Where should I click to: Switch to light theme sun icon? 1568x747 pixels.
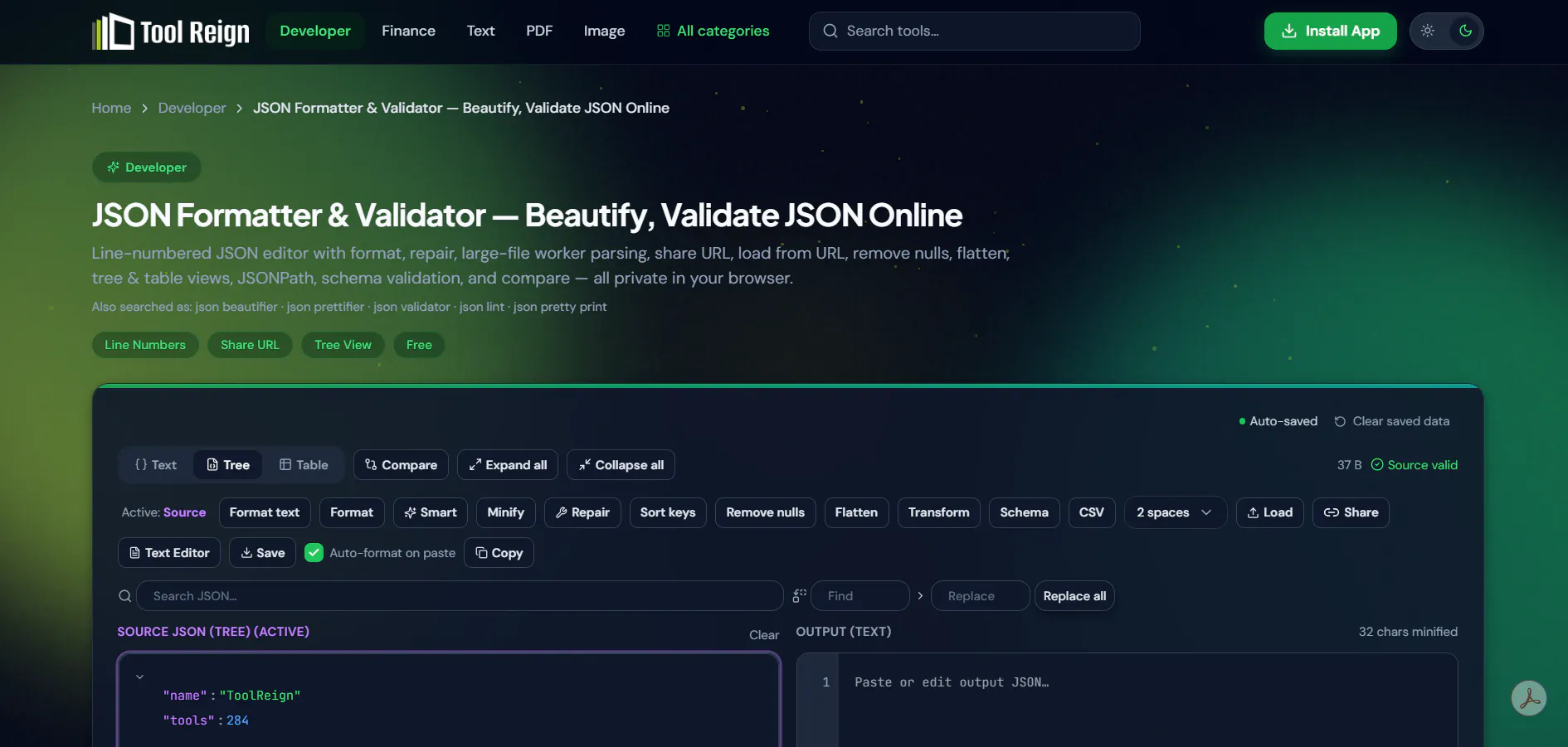click(1428, 31)
